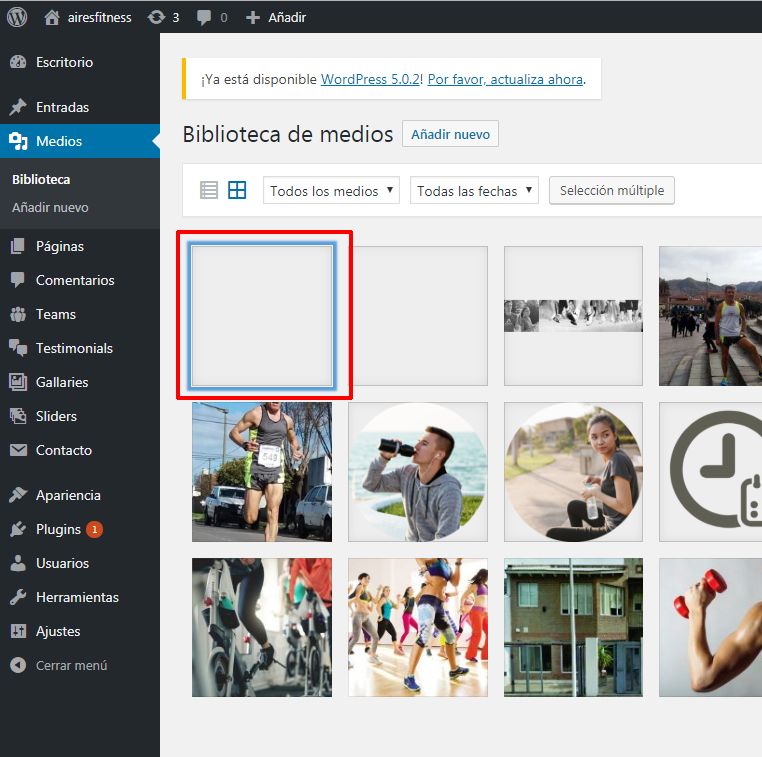
Task: Switch to list view mode
Action: (x=209, y=190)
